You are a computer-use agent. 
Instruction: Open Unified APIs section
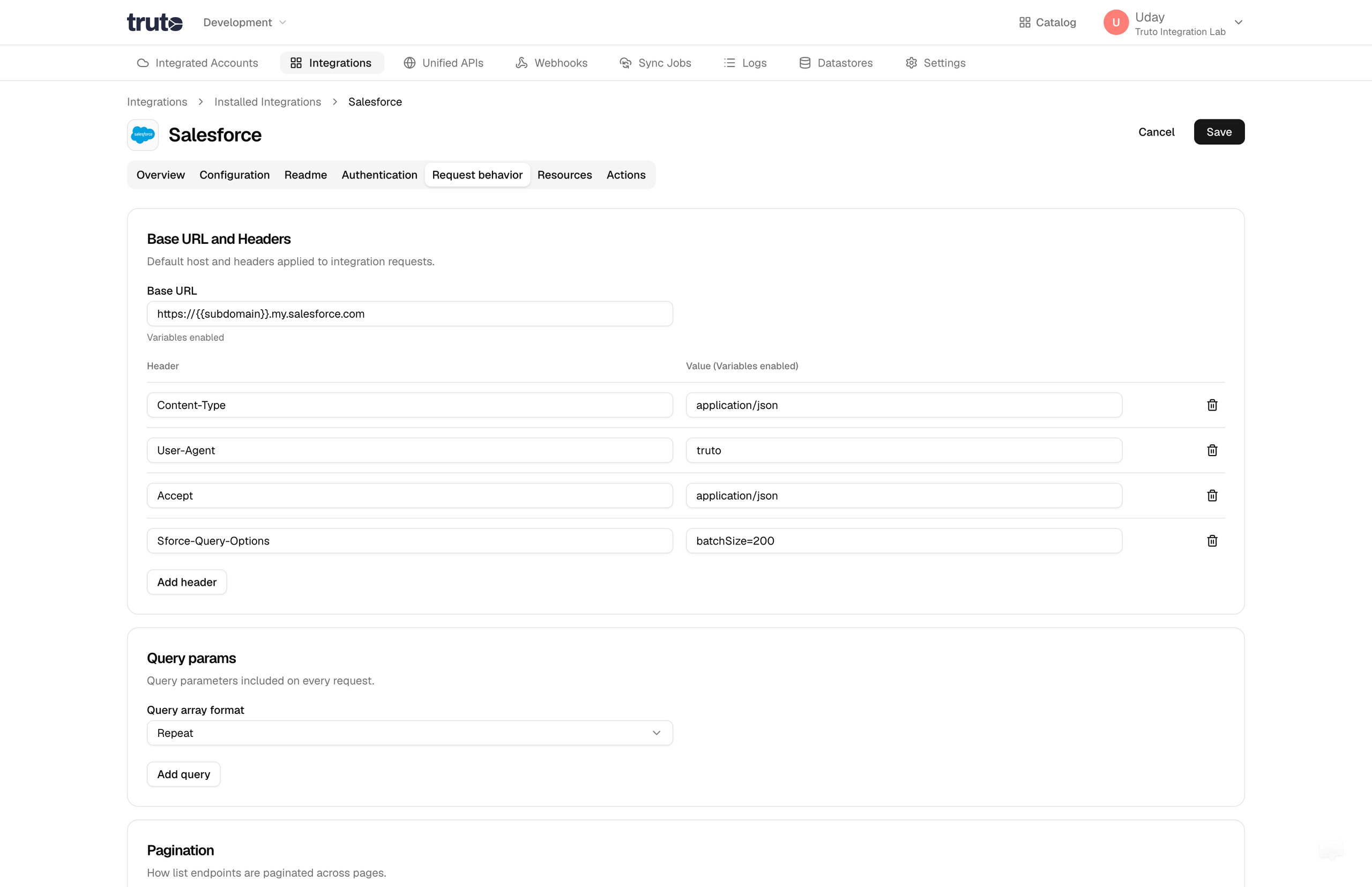tap(444, 63)
